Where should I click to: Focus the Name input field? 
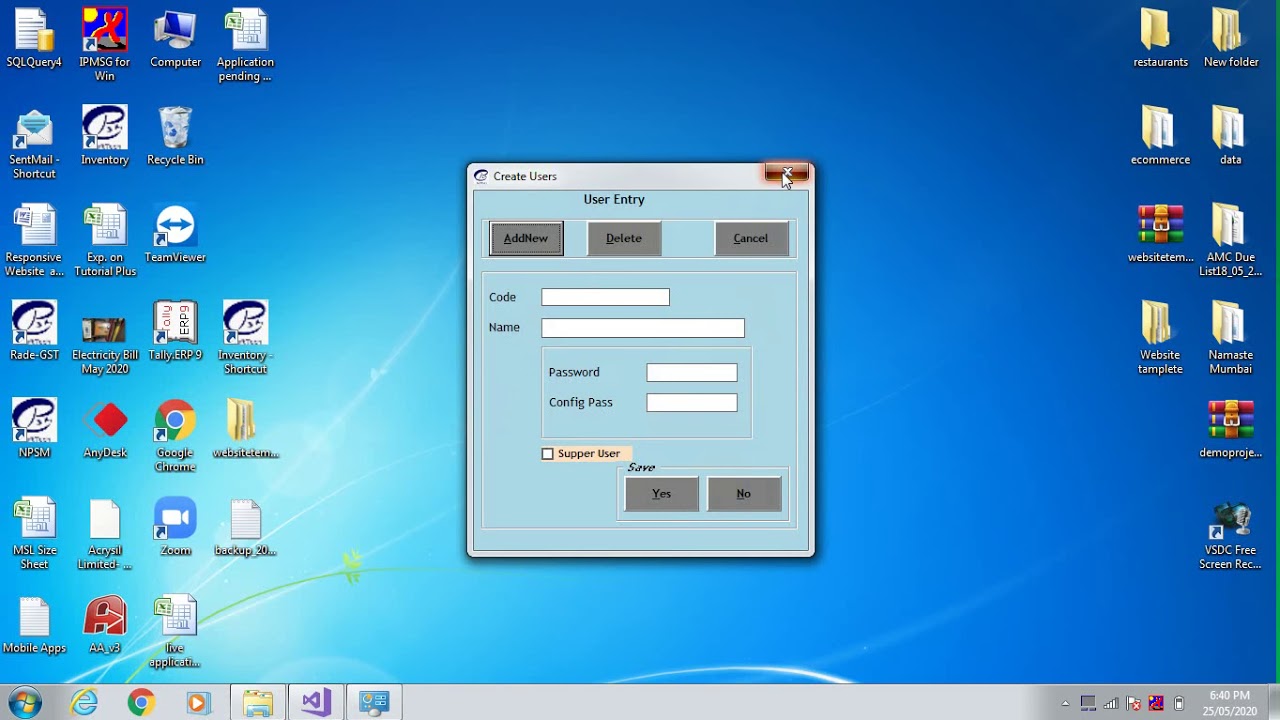(643, 327)
